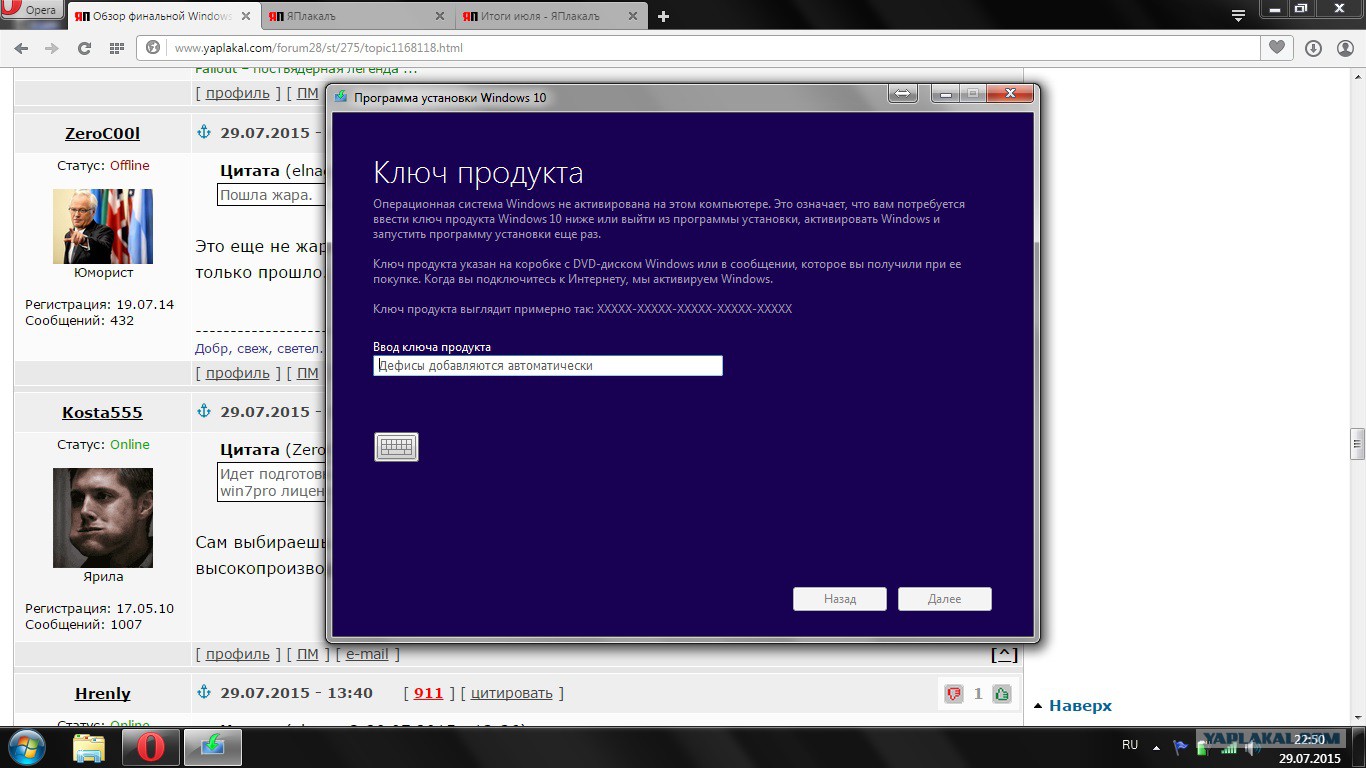Click the anchor icon on Kosta555's post
1366x768 pixels.
[204, 411]
